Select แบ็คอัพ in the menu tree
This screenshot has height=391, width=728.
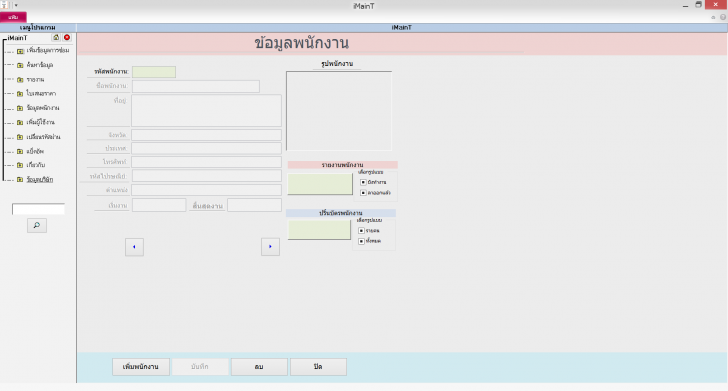click(35, 151)
